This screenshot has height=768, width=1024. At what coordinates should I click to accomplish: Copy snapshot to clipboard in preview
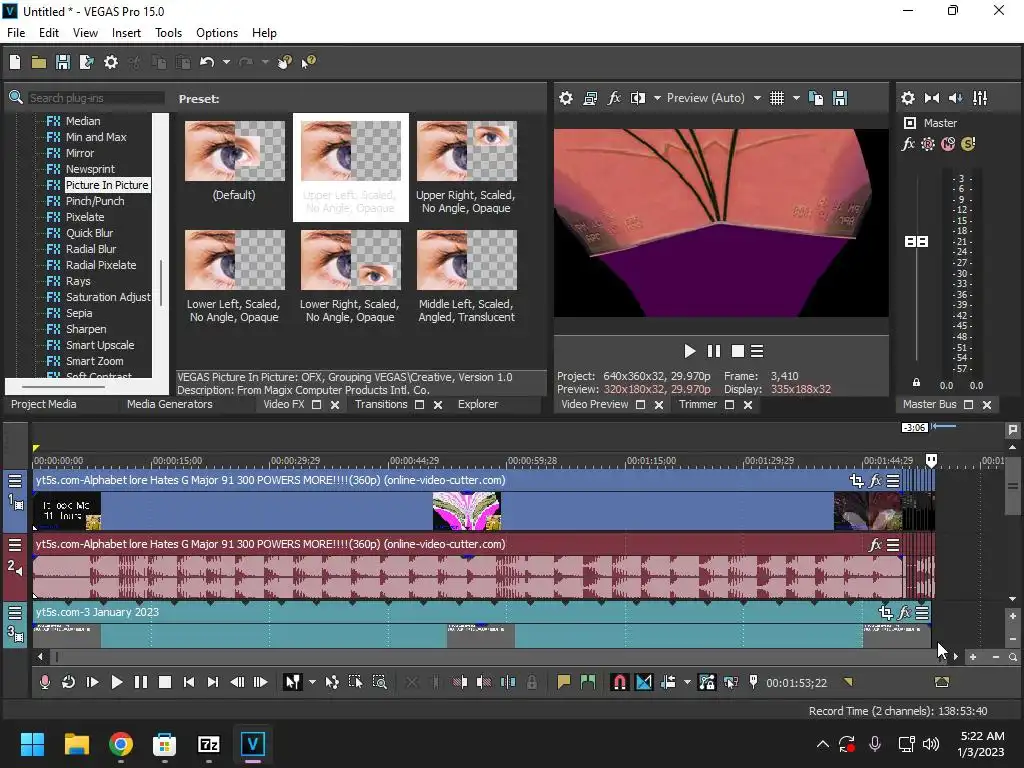[x=816, y=98]
